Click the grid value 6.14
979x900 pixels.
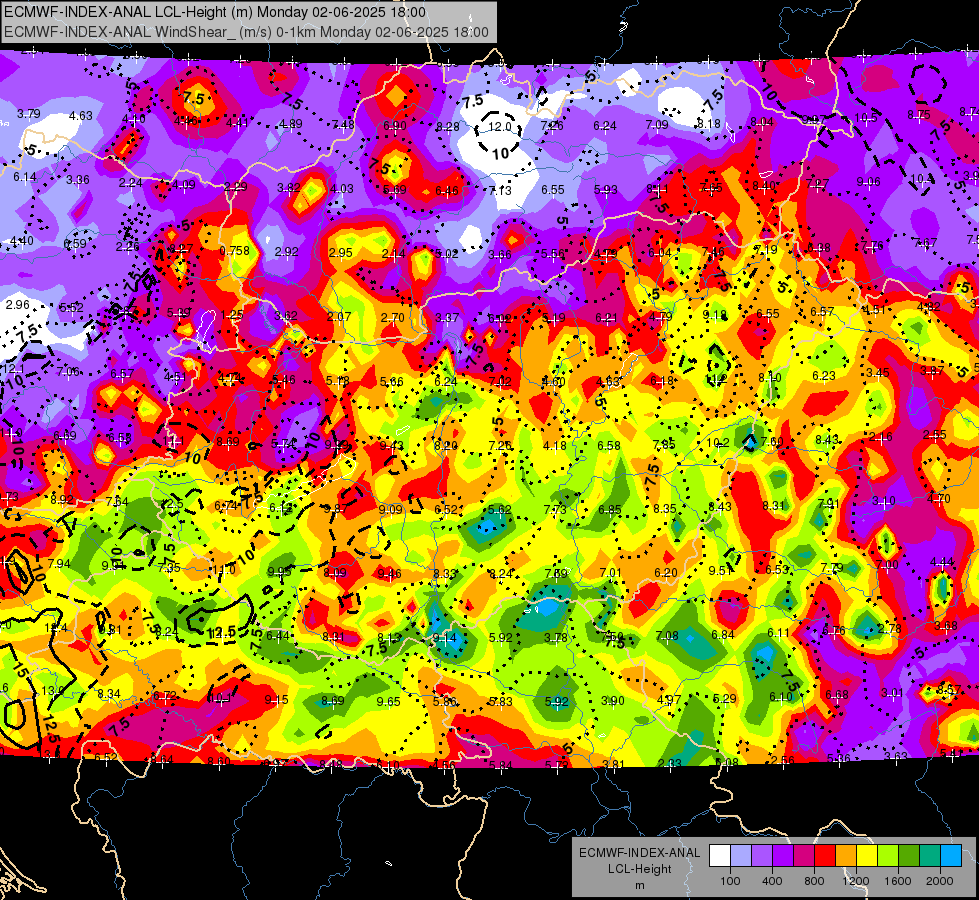pos(25,177)
